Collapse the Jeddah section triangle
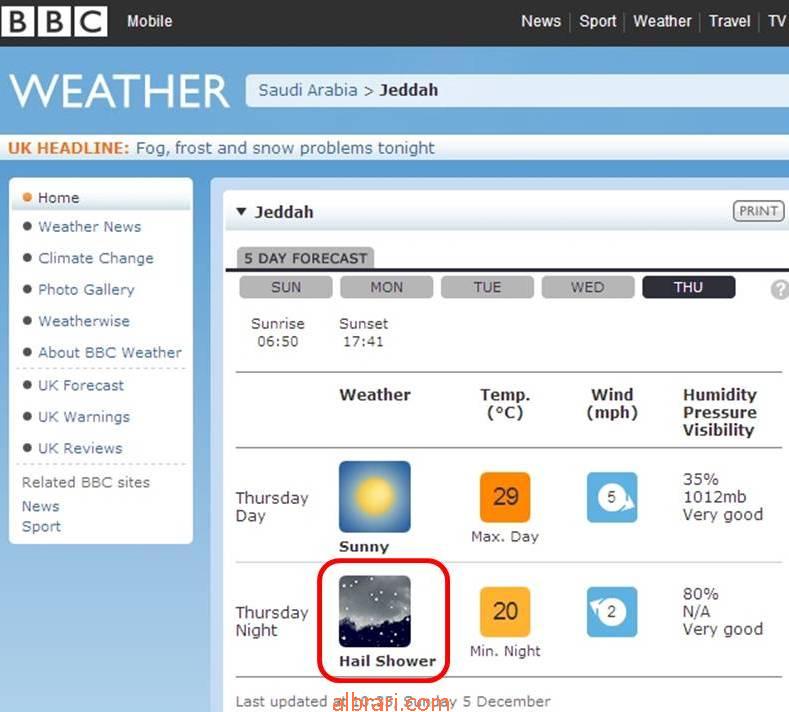This screenshot has height=712, width=789. pyautogui.click(x=241, y=211)
